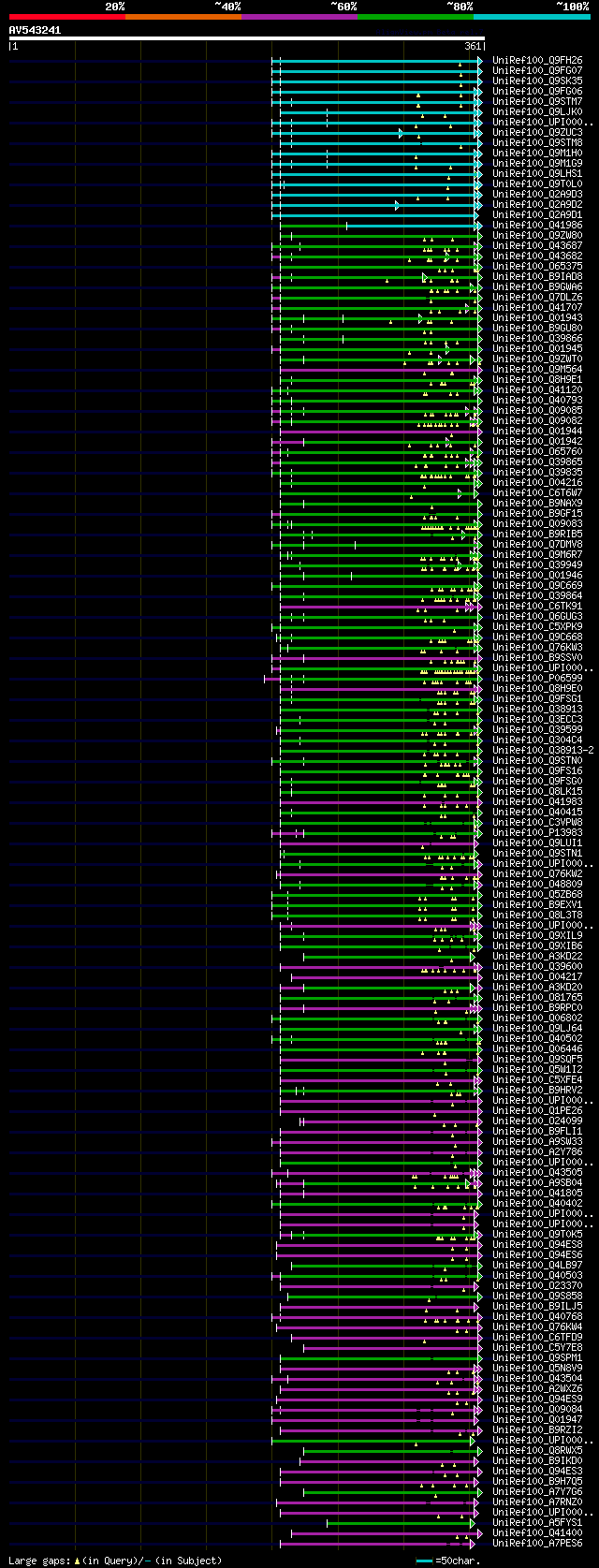Screen dimensions: 599x1568
Task: Select hit label UniRef100_Q9LJK0
Action: tap(537, 111)
